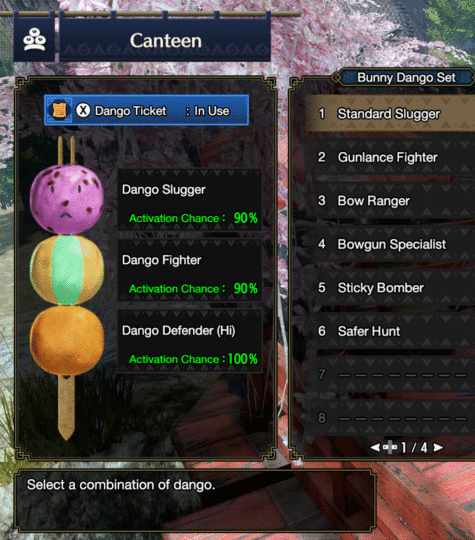This screenshot has height=540, width=475.
Task: Choose the Standard Slugger set
Action: pyautogui.click(x=391, y=114)
